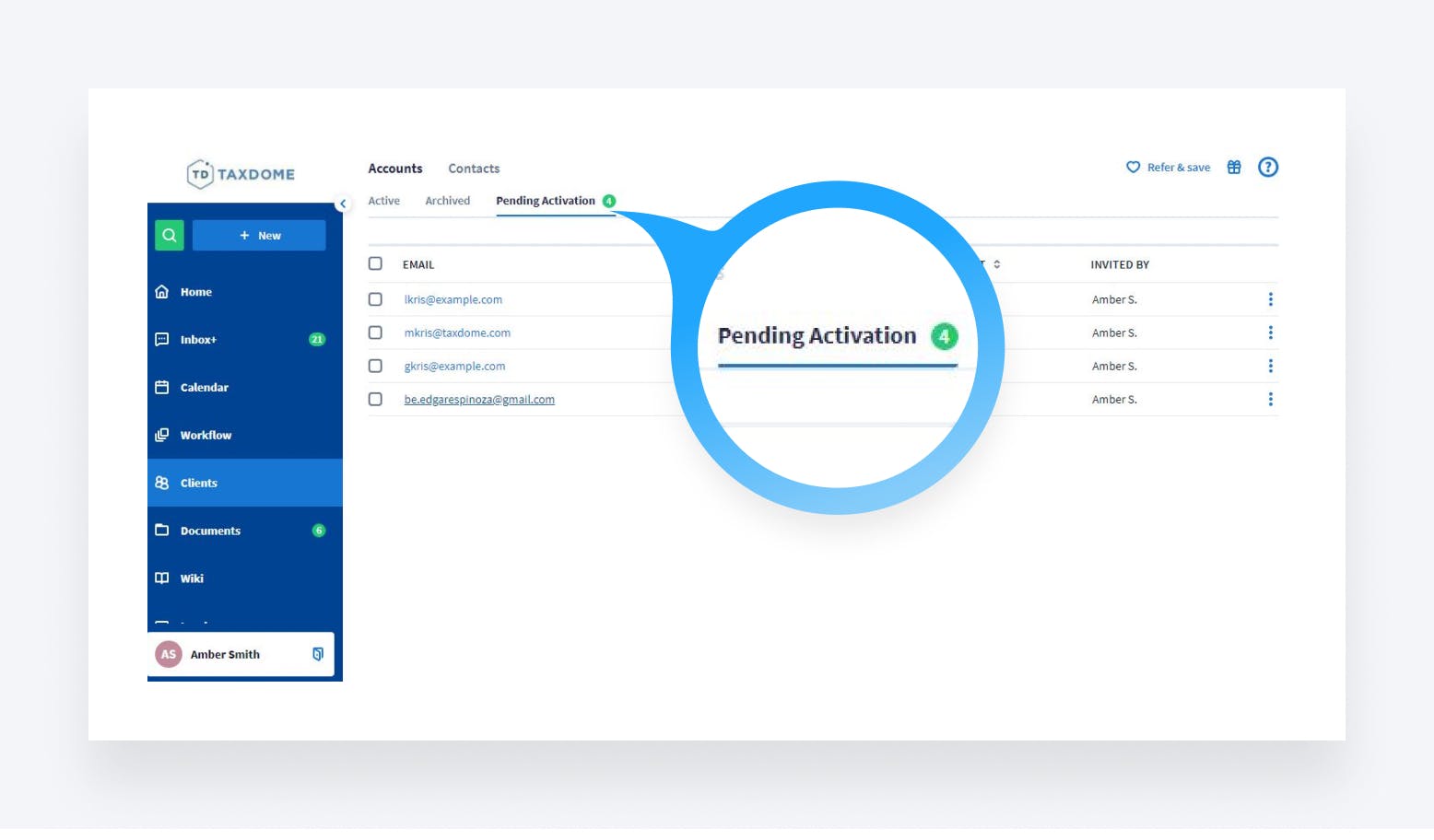
Task: Open the Workflow sidebar section
Action: 206,436
